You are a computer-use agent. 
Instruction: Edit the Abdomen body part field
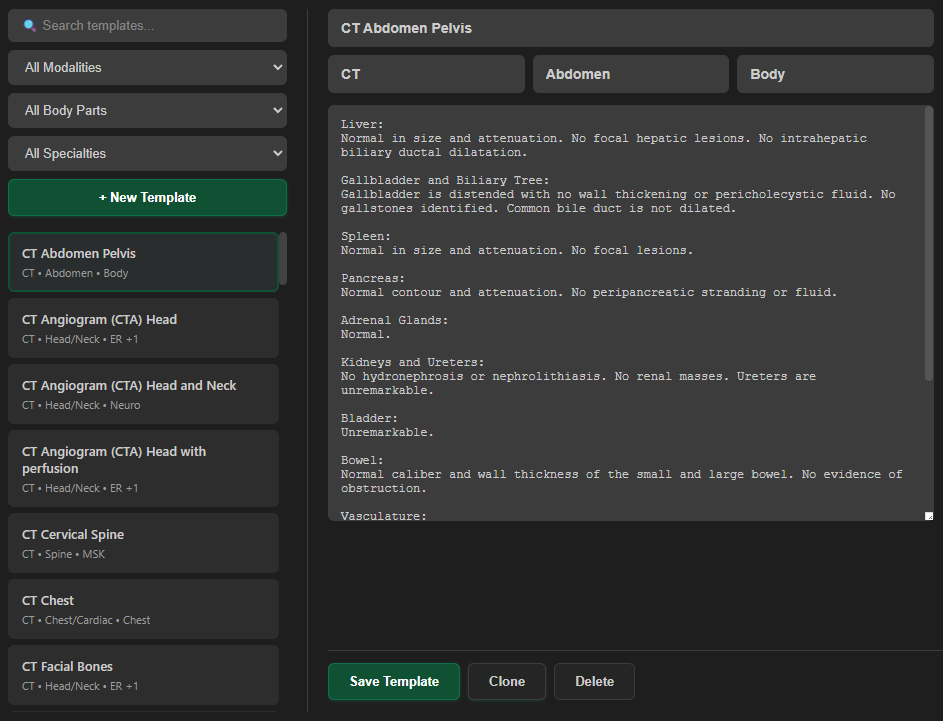click(630, 74)
